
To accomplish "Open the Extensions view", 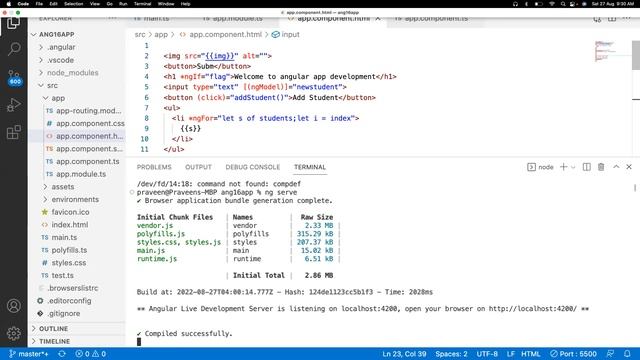I will [13, 132].
